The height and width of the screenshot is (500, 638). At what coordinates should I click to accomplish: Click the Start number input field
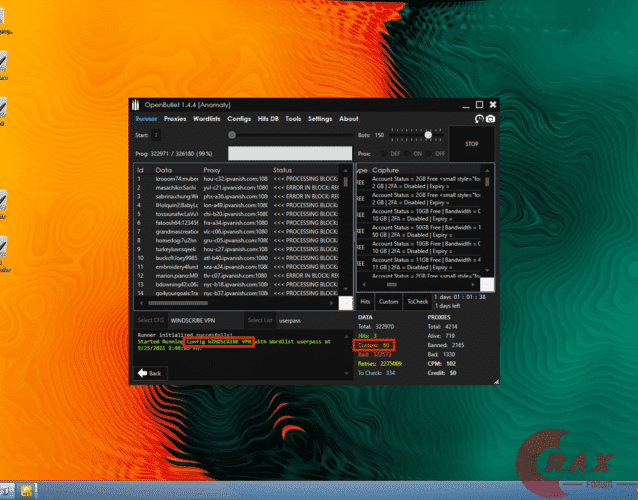click(155, 135)
